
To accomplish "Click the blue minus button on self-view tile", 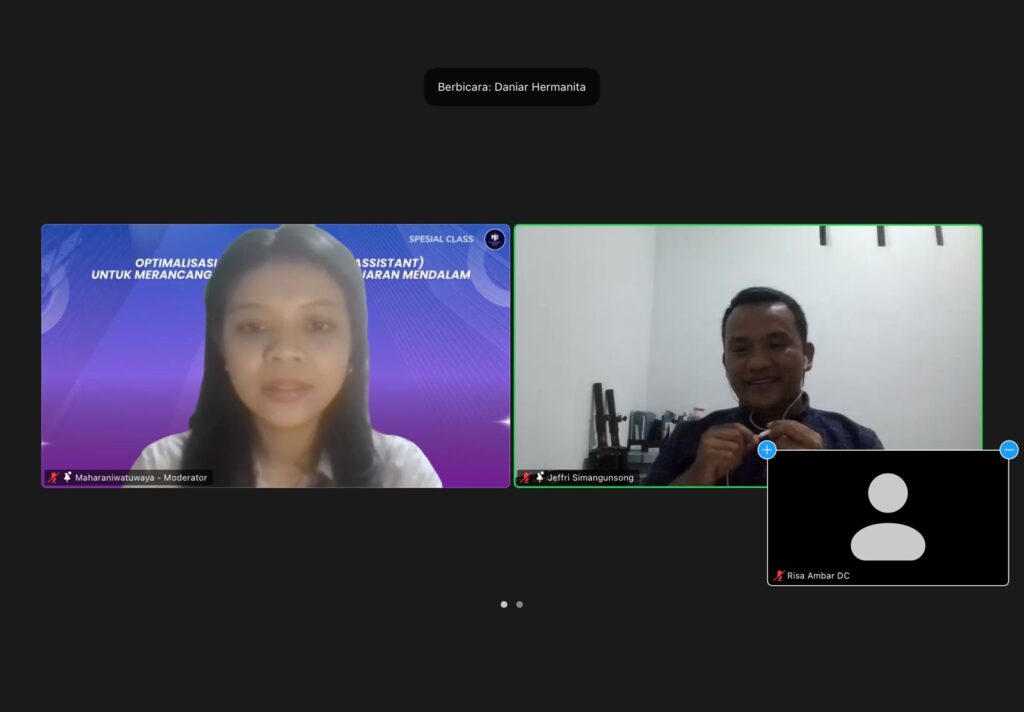I will pyautogui.click(x=1009, y=450).
